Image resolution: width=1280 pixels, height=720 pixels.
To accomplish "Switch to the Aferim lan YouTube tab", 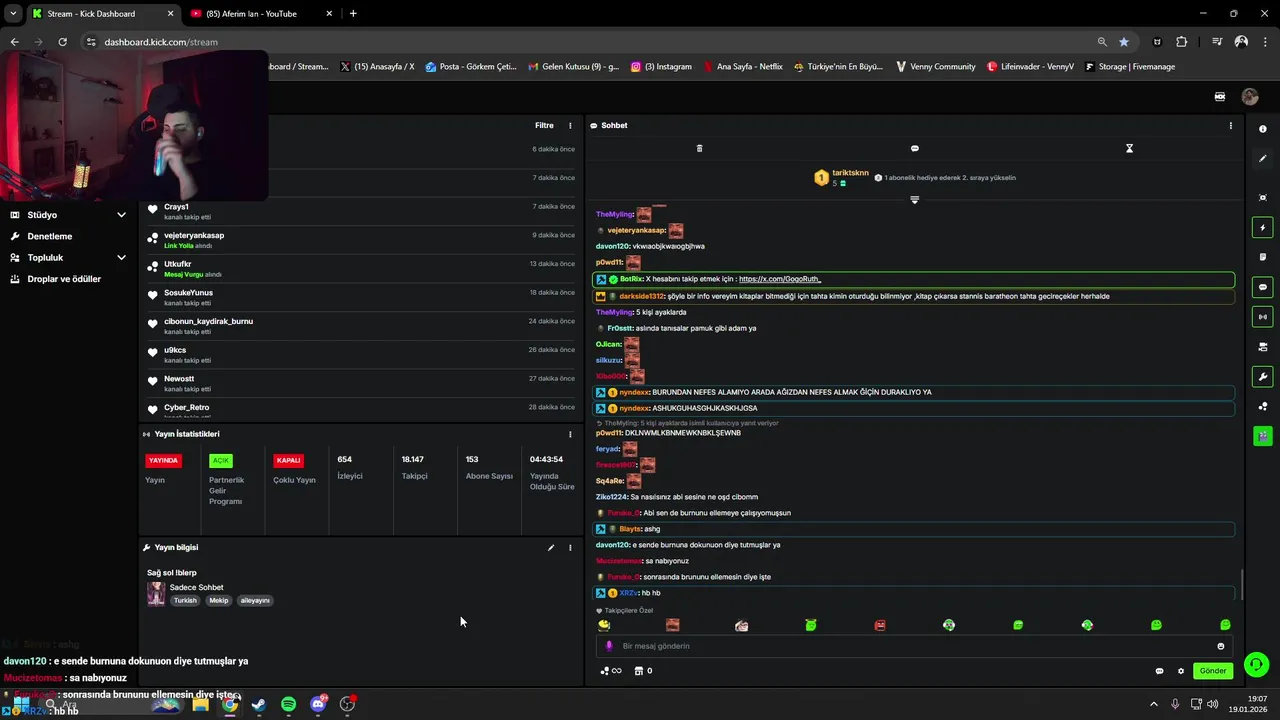I will coord(262,14).
